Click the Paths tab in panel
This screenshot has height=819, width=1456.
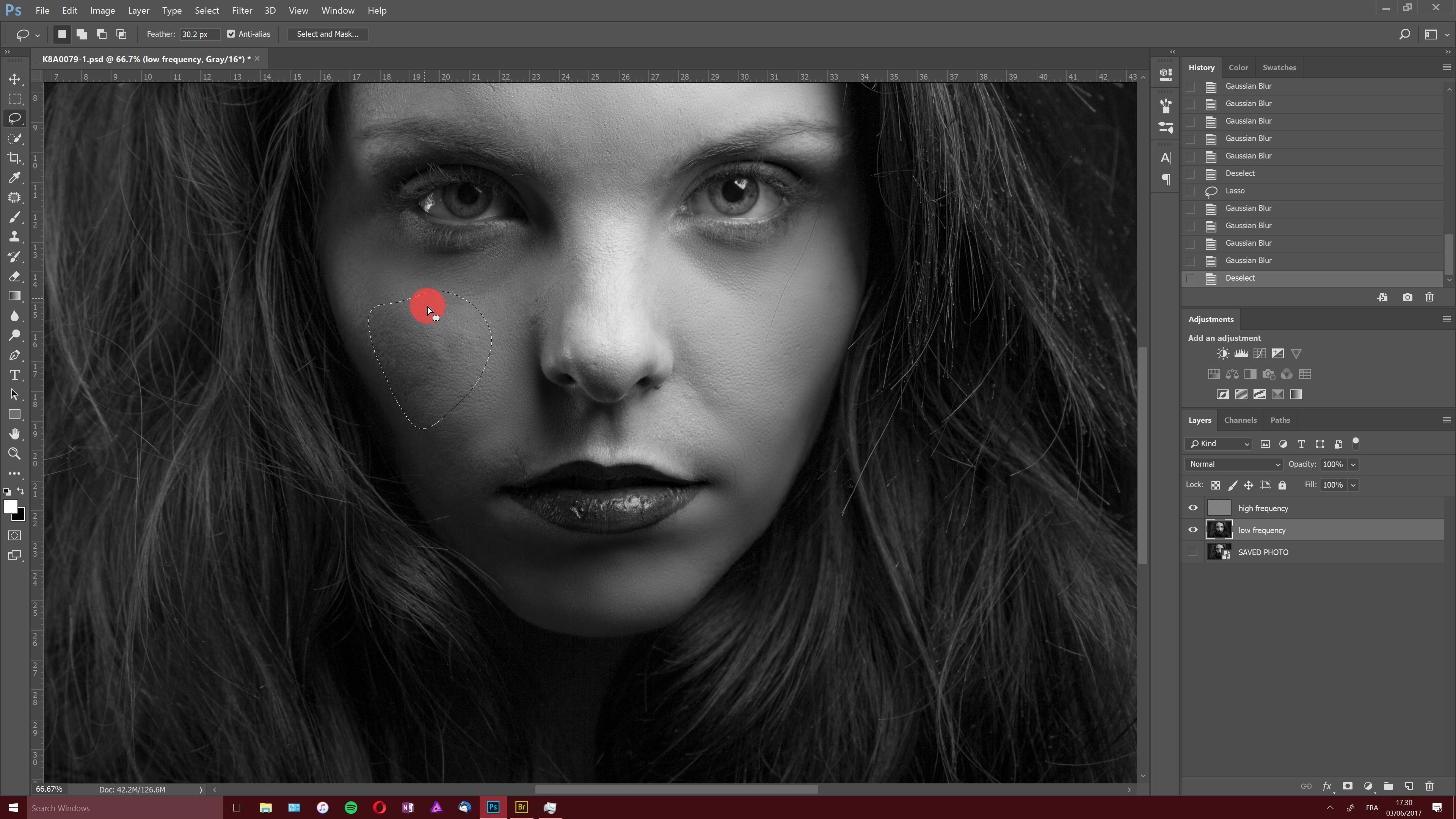click(x=1281, y=419)
